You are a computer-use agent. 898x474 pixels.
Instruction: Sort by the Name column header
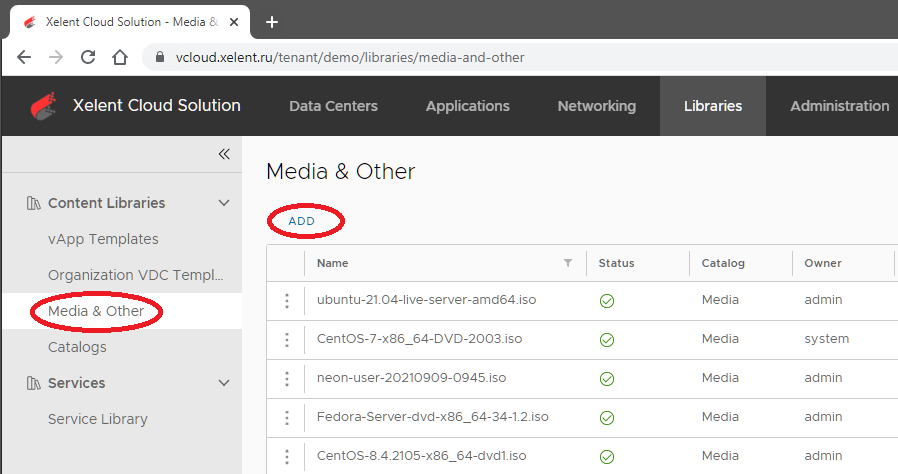333,263
